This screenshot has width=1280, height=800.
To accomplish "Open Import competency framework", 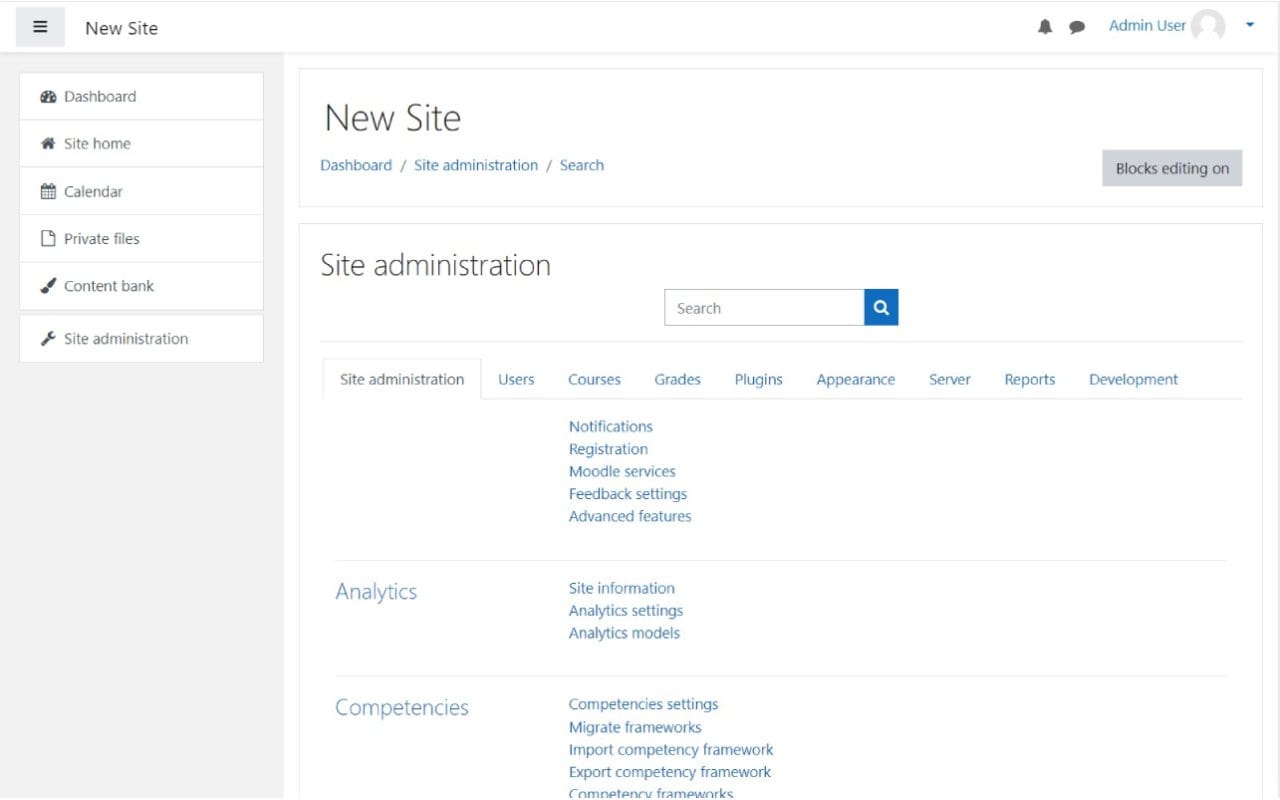I will coord(670,749).
